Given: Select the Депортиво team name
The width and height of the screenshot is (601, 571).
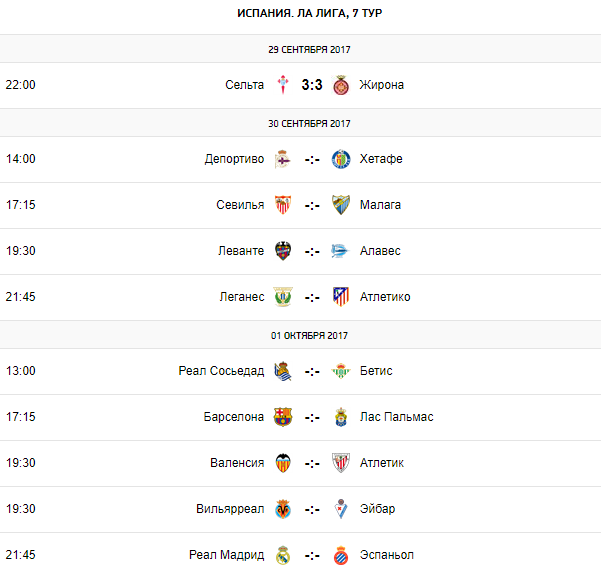Looking at the screenshot, I should pos(234,159).
